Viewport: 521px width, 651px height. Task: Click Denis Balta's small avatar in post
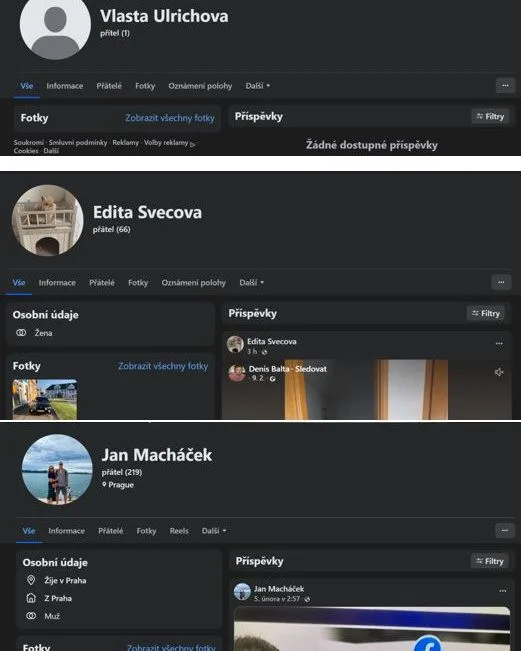pos(237,372)
